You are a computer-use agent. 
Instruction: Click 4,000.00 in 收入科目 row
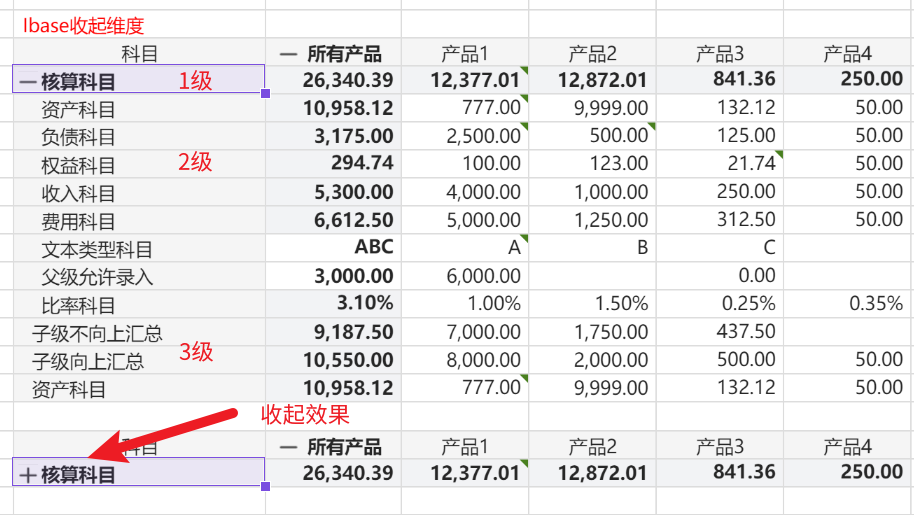coord(483,192)
